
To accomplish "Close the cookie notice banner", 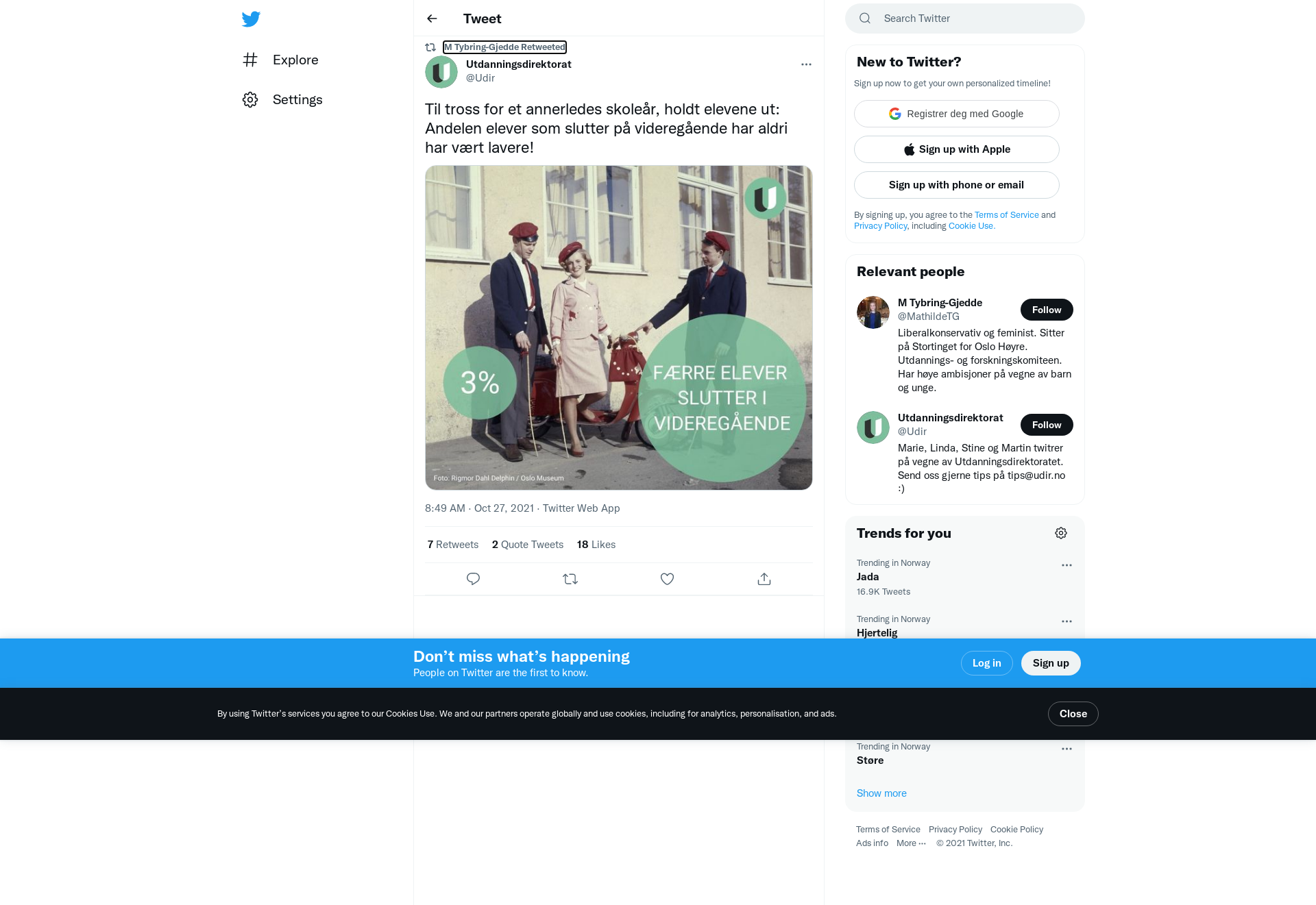I will [1073, 714].
